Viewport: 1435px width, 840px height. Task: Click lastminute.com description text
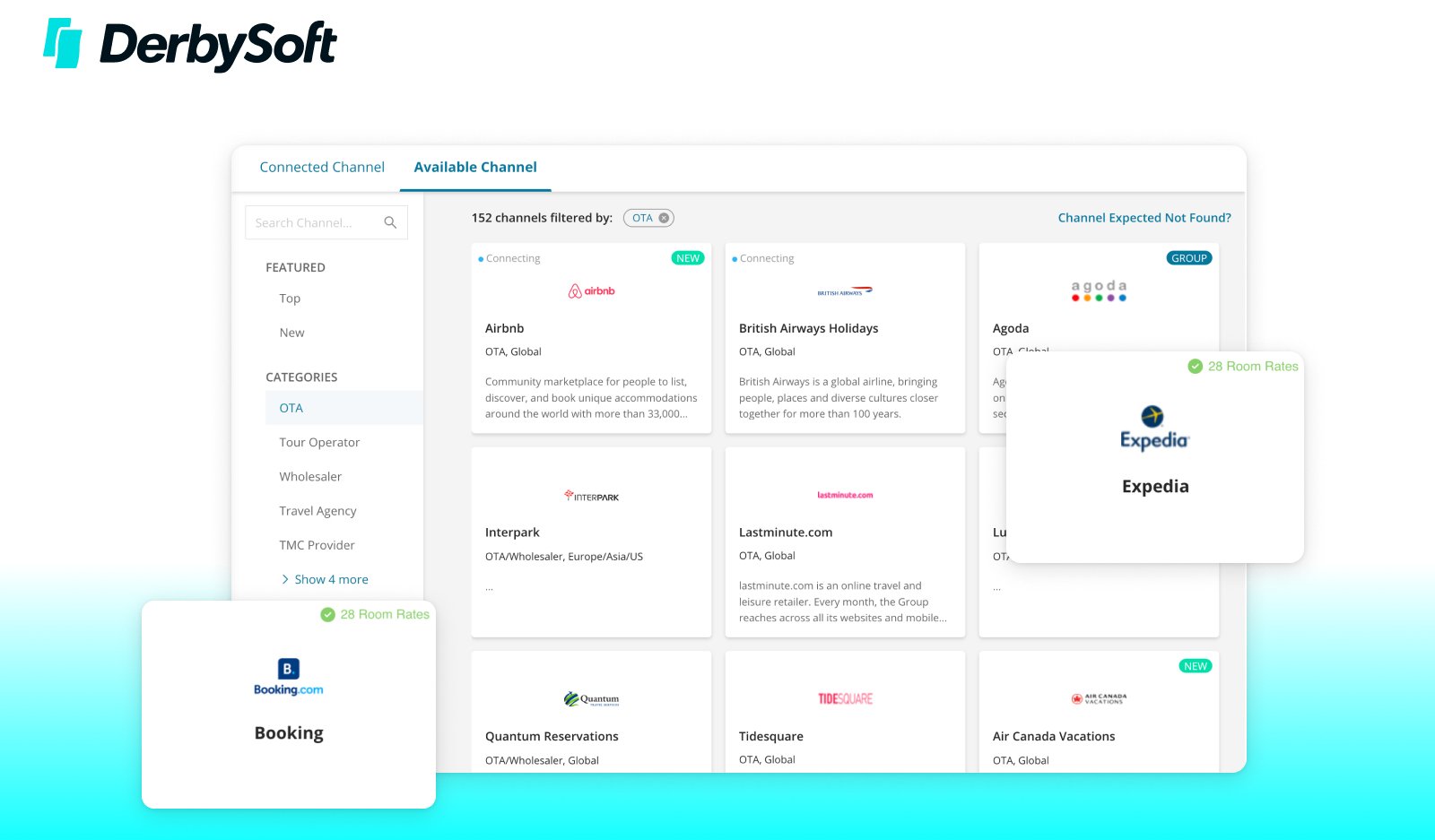tap(843, 602)
